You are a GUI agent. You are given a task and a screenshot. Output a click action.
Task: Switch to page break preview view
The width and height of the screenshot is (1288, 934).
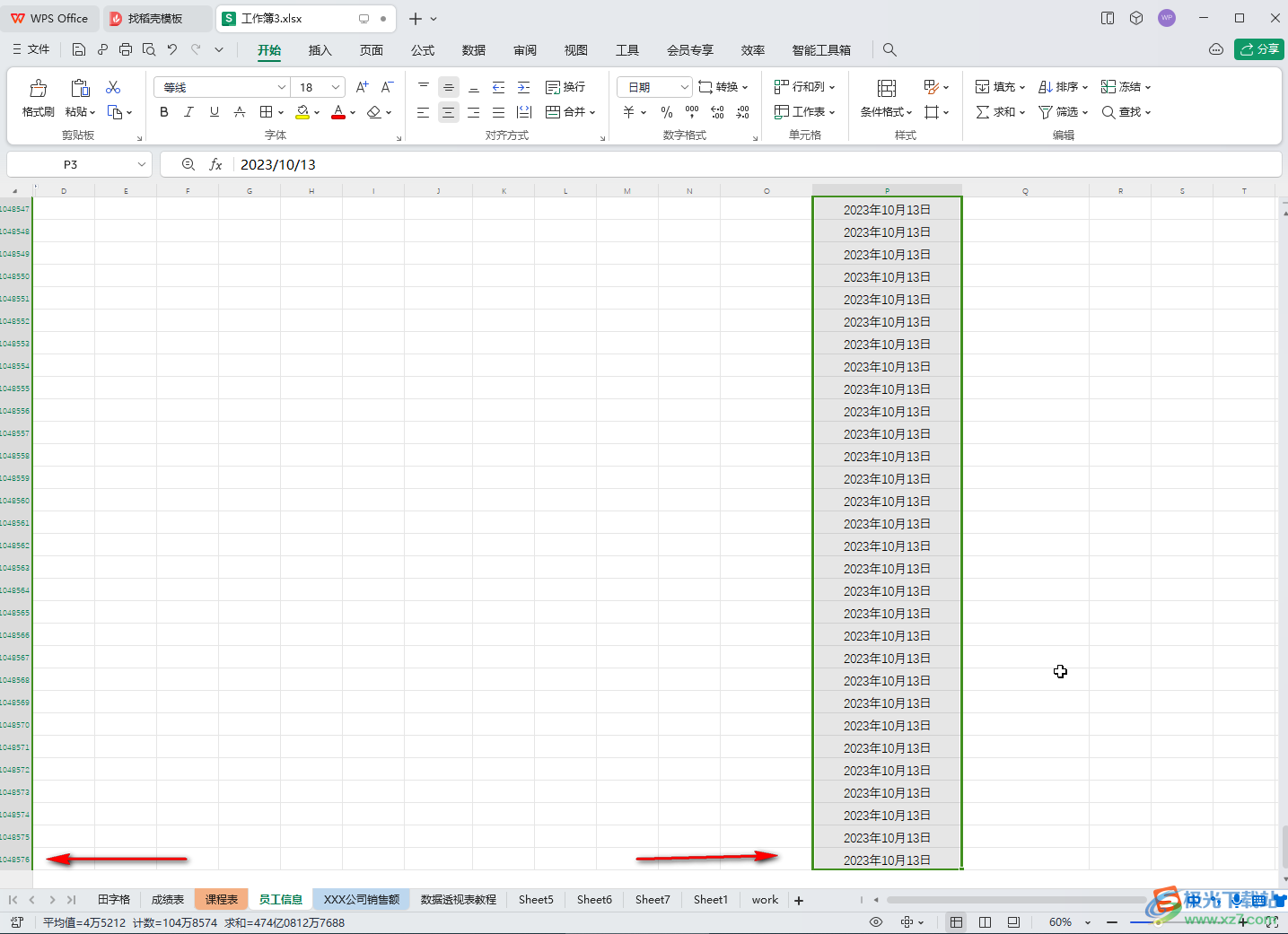click(x=986, y=922)
